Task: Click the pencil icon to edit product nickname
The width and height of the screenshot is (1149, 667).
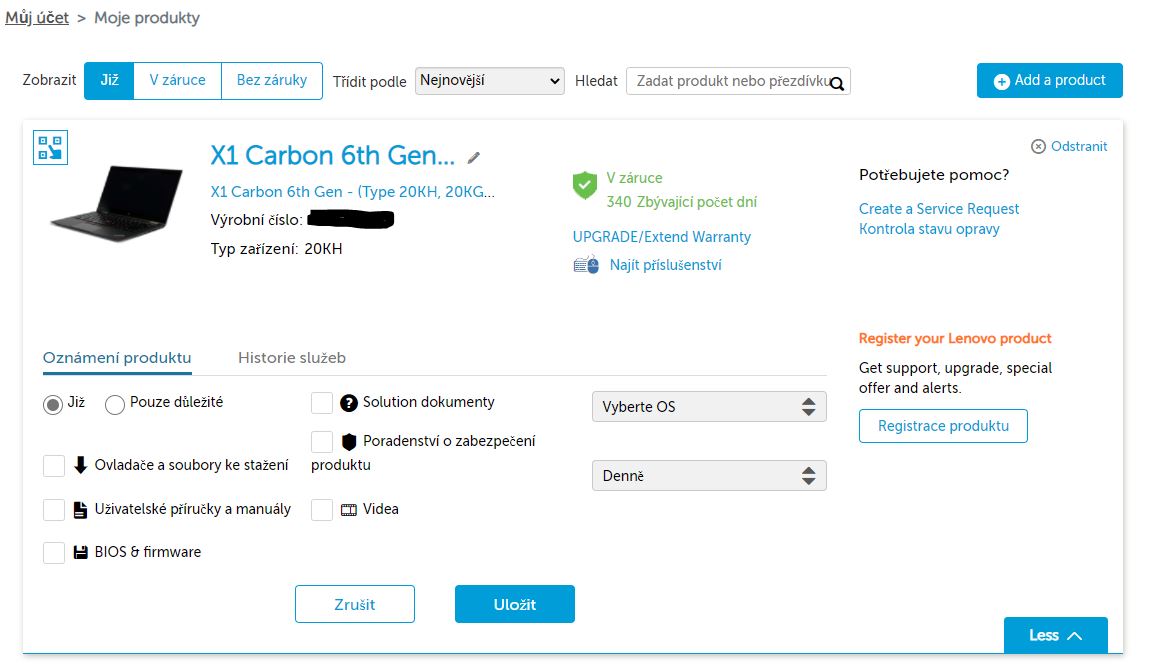Action: click(x=474, y=157)
